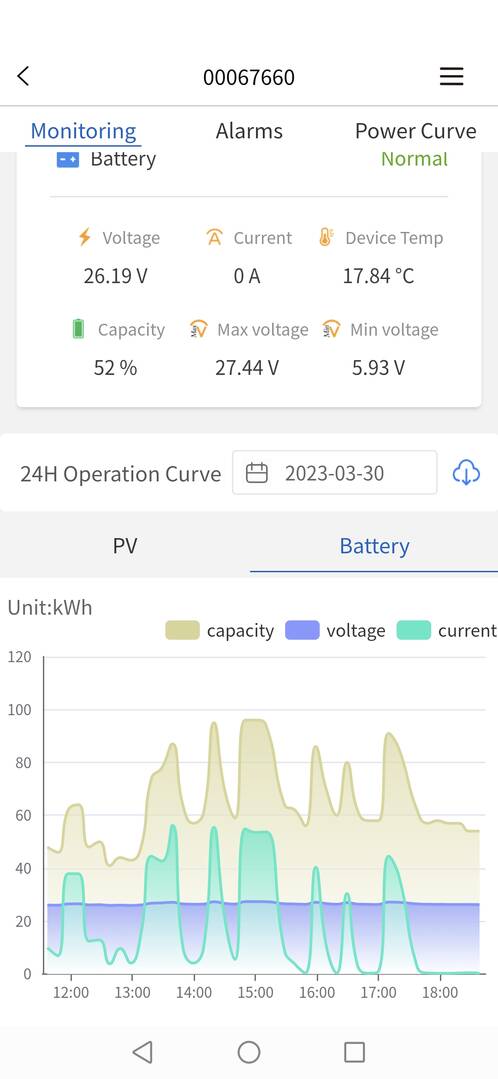Viewport: 498px width, 1079px height.
Task: Tap the back arrow icon
Action: click(x=23, y=76)
